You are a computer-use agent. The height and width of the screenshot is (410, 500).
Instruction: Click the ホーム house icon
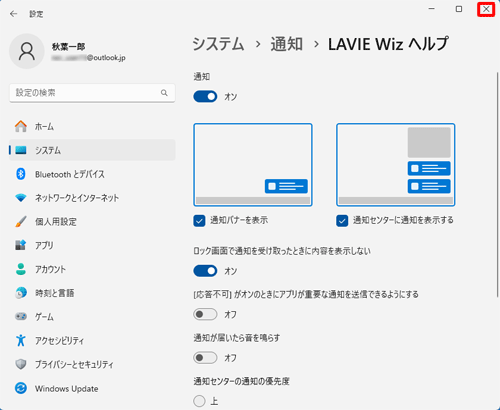[21, 126]
